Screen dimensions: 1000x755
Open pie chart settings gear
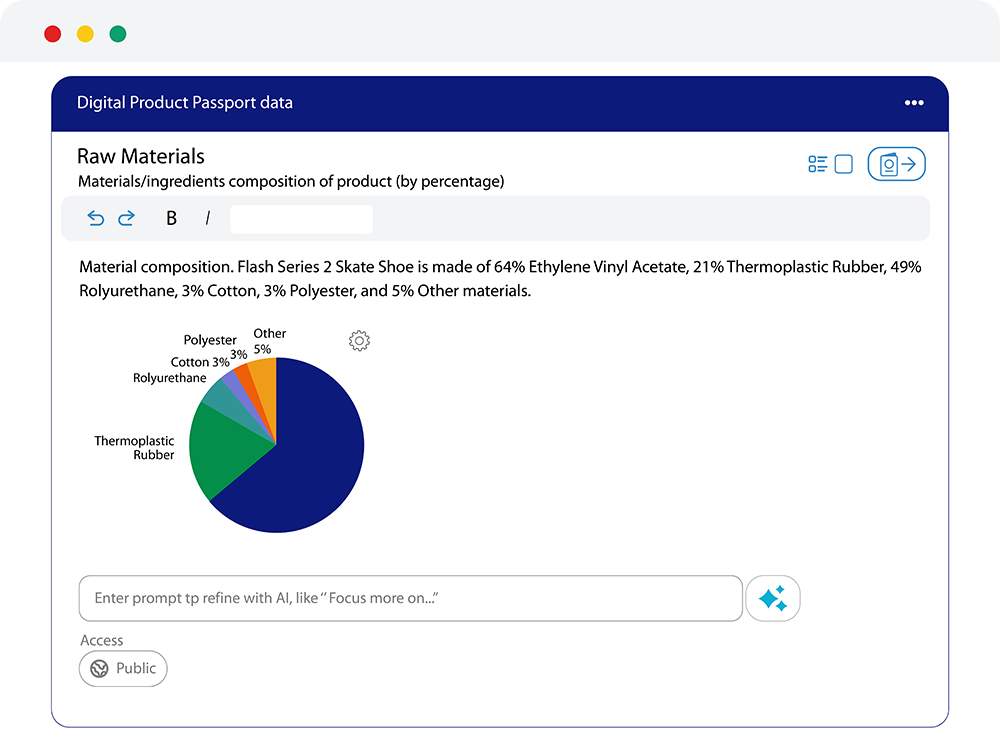pyautogui.click(x=359, y=341)
